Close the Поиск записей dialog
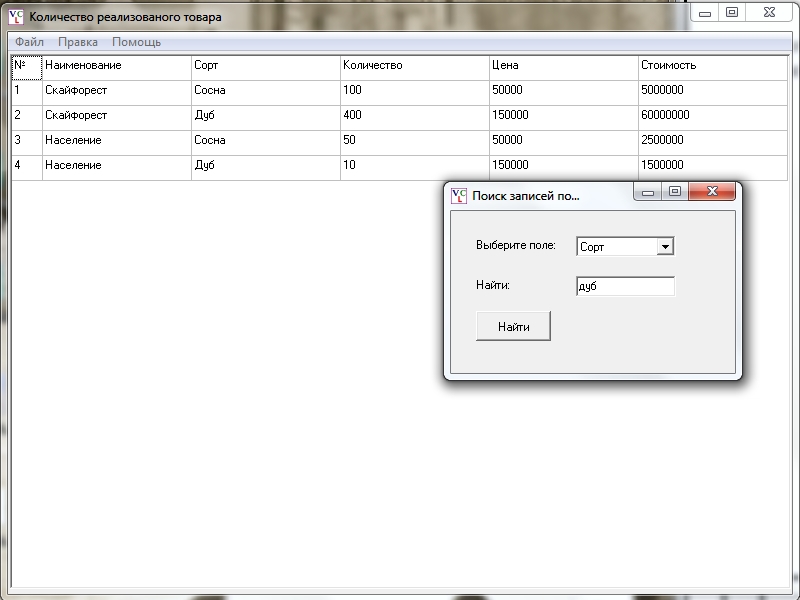Screen dimensions: 800x600 click(x=712, y=191)
